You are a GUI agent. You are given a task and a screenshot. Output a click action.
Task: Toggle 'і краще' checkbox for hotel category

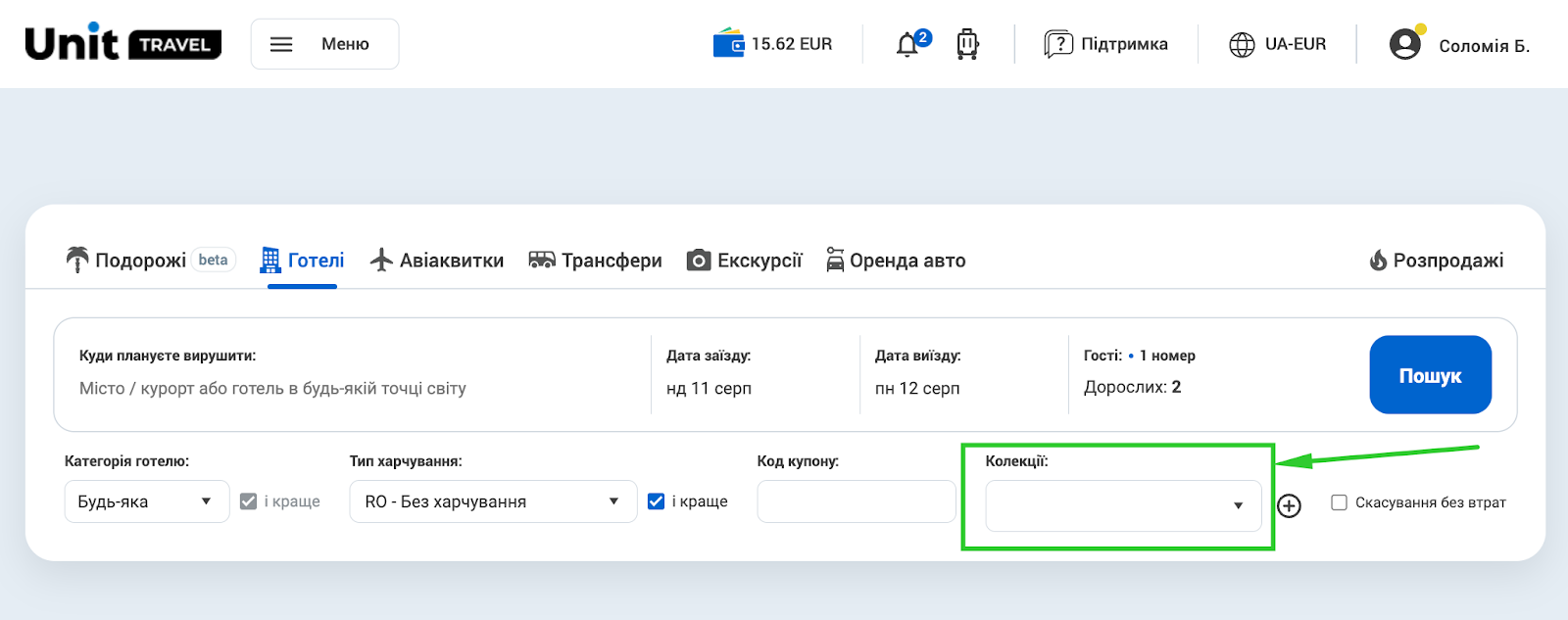pos(249,501)
